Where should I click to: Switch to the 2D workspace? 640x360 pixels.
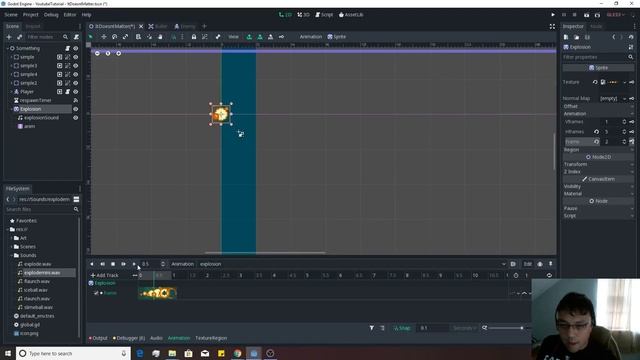[x=285, y=15]
